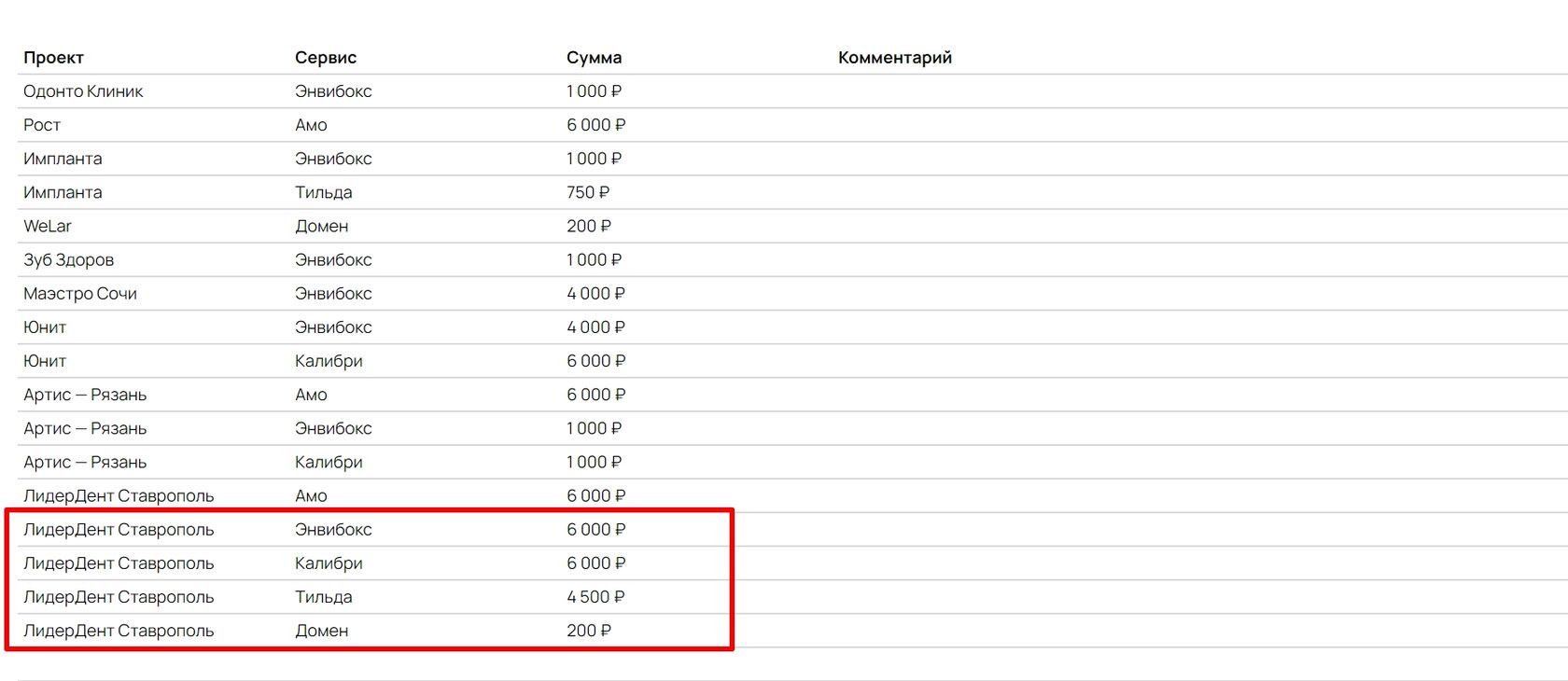Click the 200 ₽ sum for WeLar
Screen dimensions: 1568x681
pyautogui.click(x=588, y=226)
